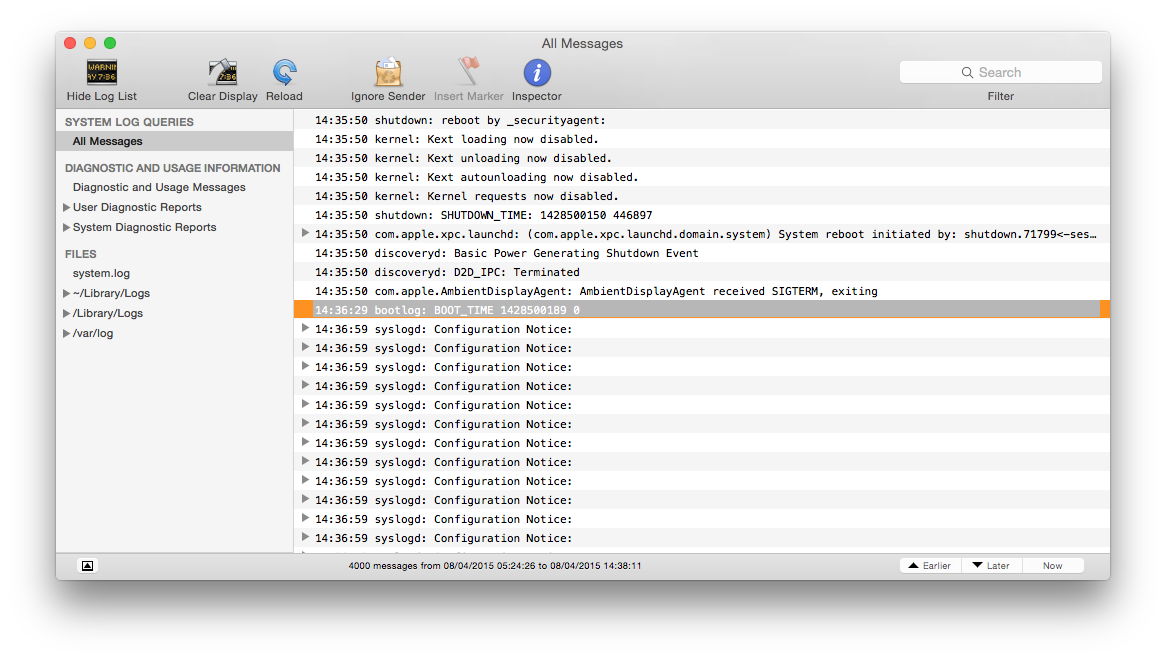Click the Search filter field
This screenshot has width=1166, height=660.
pos(1000,73)
